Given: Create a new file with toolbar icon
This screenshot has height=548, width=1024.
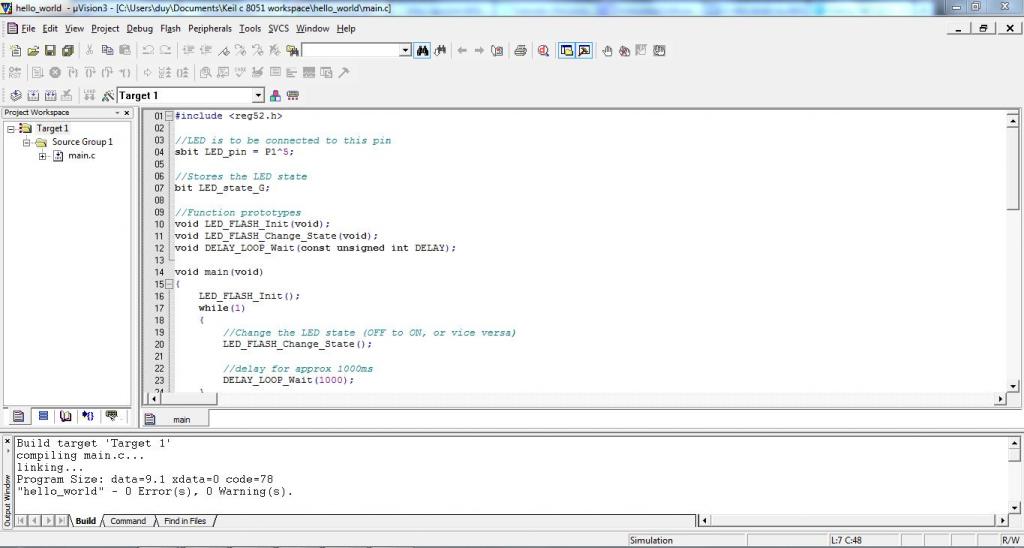Looking at the screenshot, I should [16, 51].
